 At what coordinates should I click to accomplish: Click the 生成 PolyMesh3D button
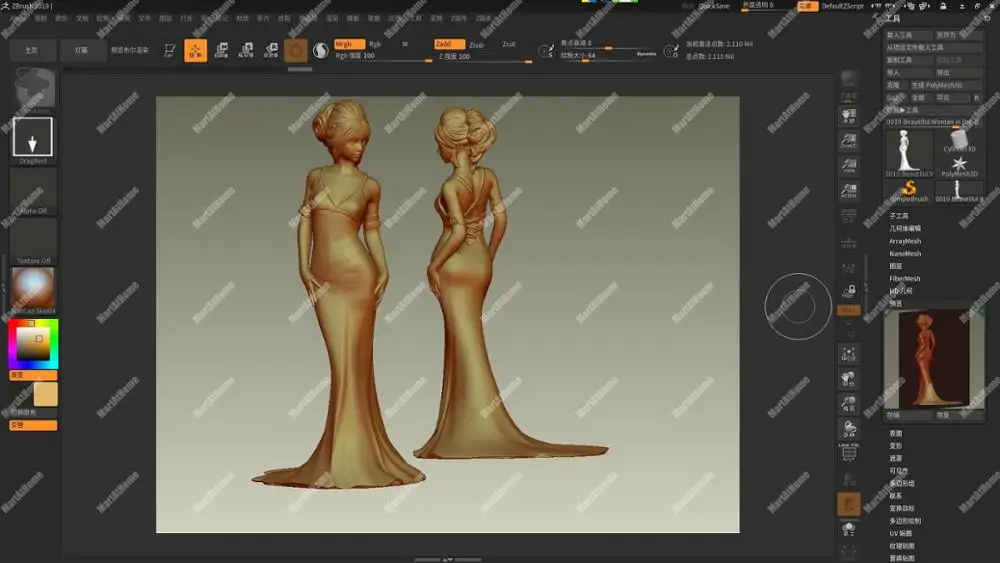click(946, 85)
